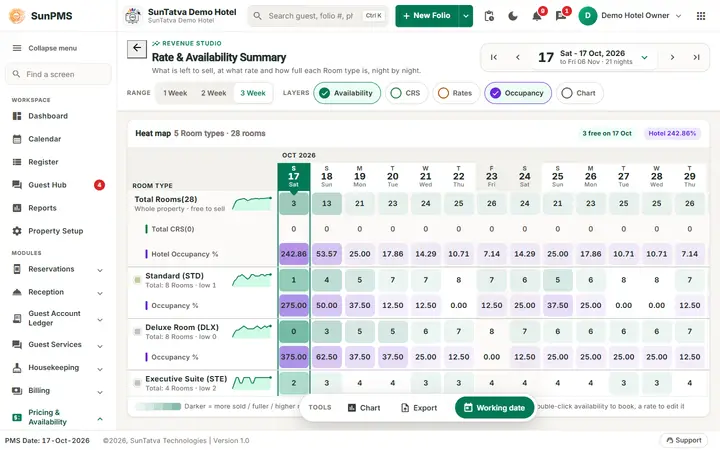The width and height of the screenshot is (720, 450).
Task: Click the New Folio button
Action: [427, 16]
